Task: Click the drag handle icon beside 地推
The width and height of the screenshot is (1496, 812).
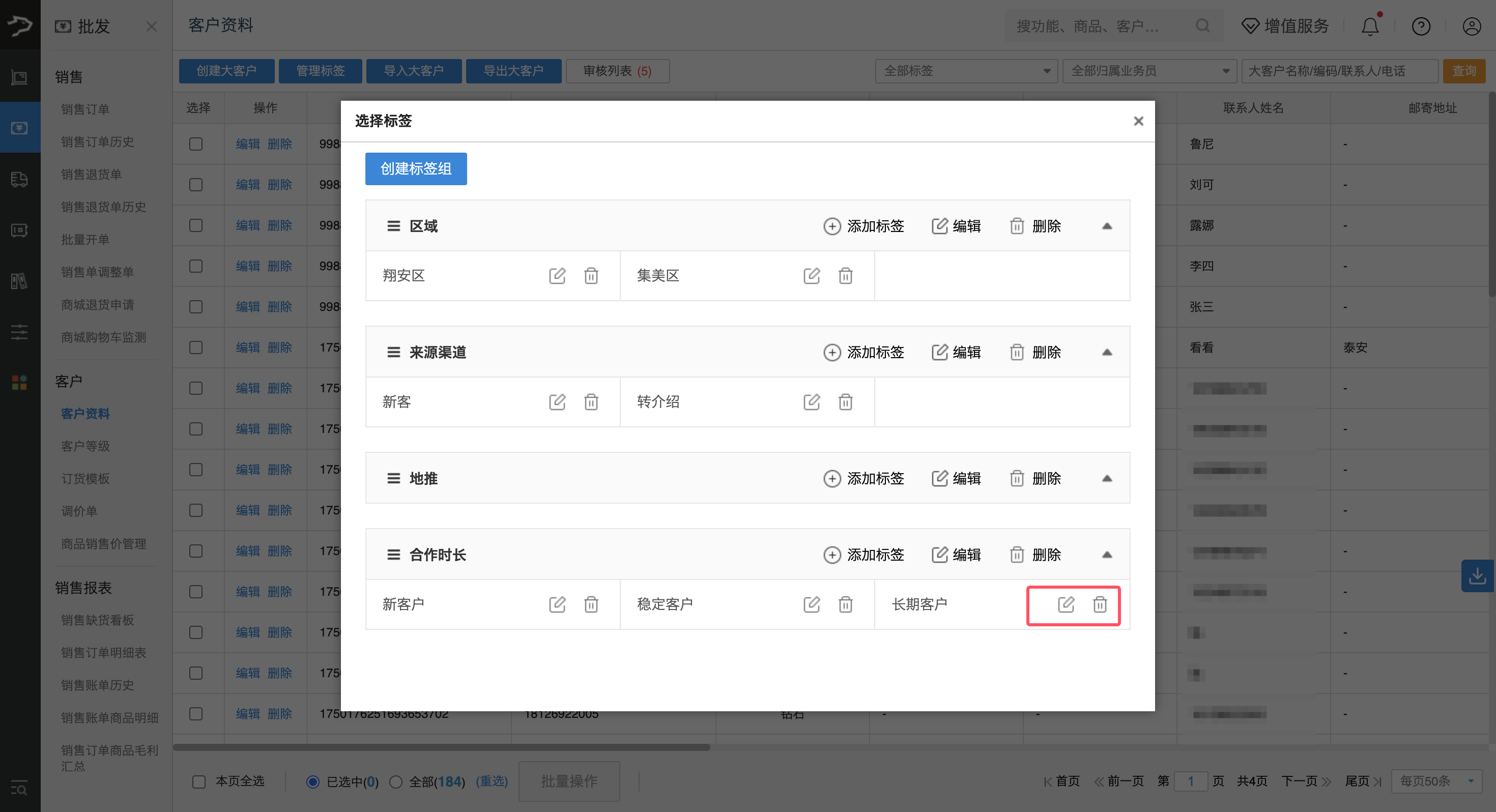Action: point(393,478)
